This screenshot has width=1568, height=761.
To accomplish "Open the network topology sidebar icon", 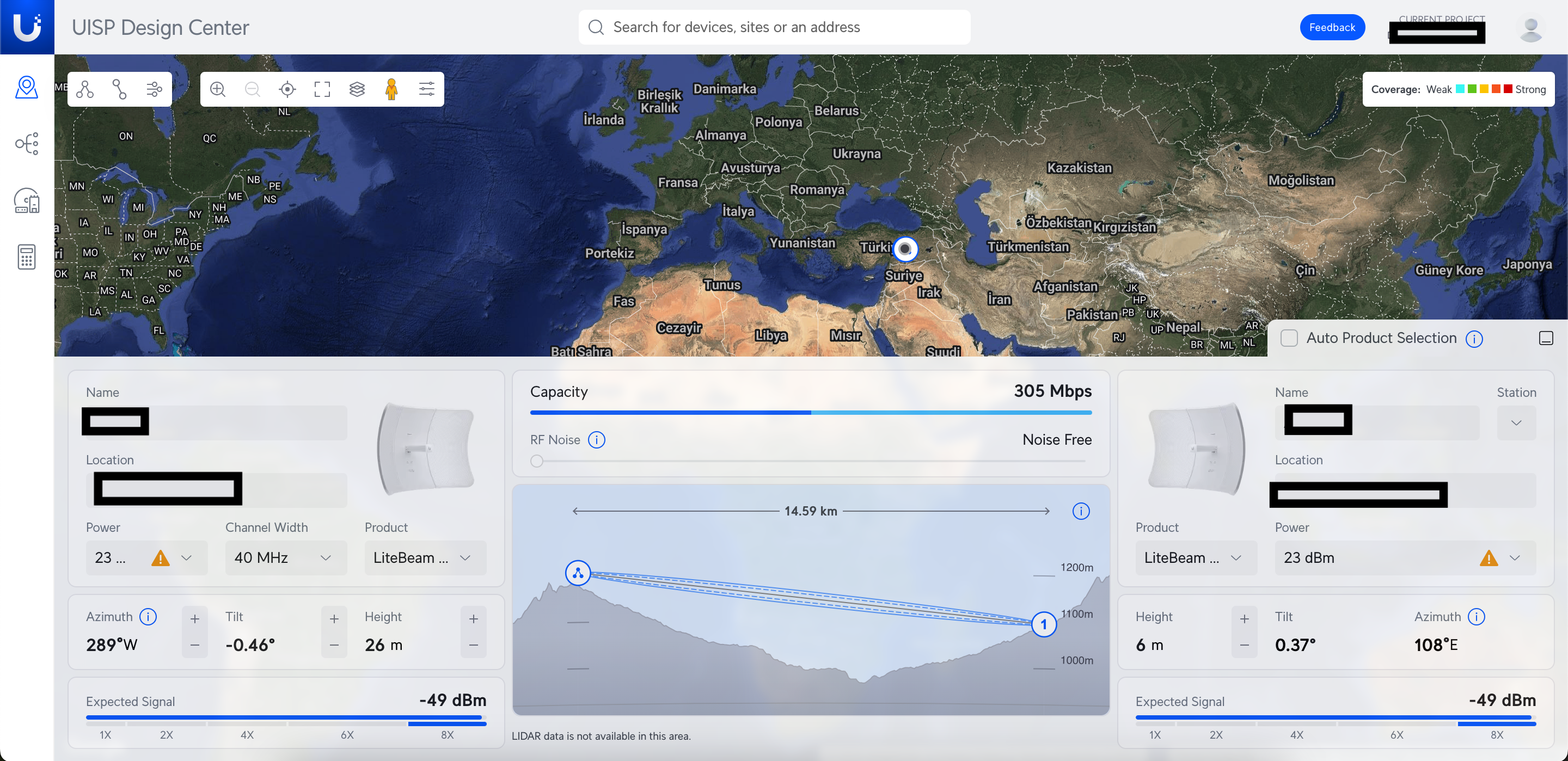I will click(27, 144).
